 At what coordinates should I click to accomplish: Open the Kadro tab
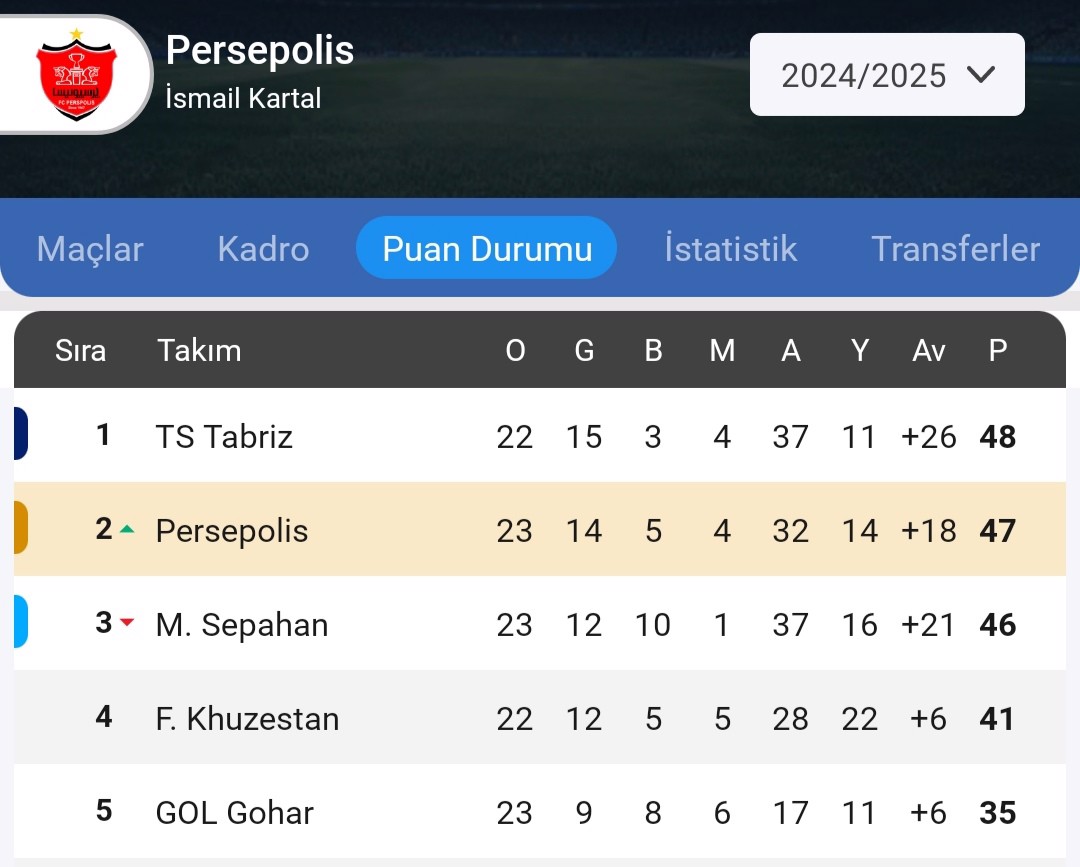pos(263,249)
